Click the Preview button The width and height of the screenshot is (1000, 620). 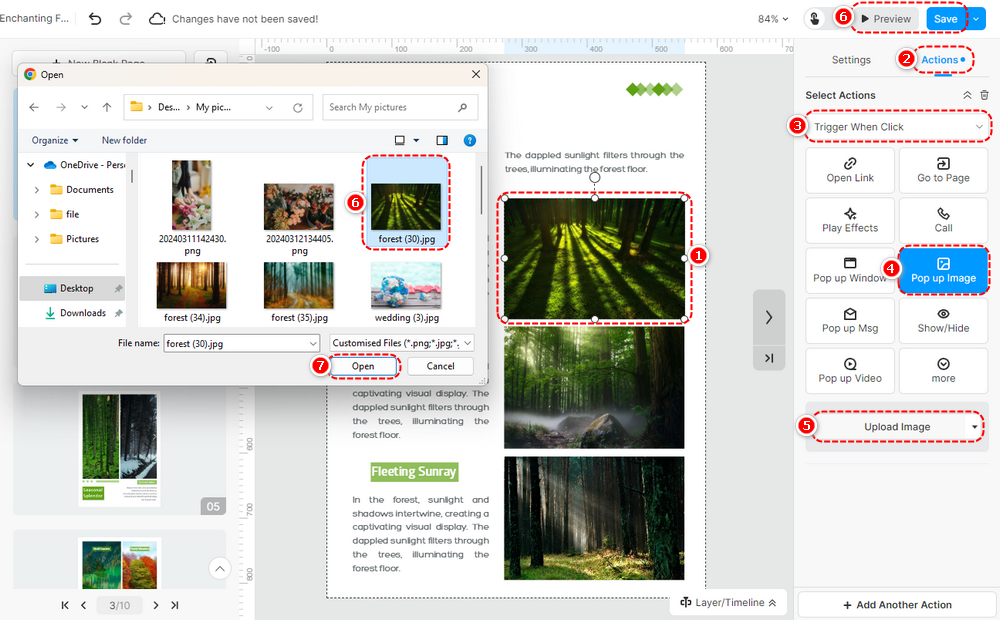coord(886,19)
